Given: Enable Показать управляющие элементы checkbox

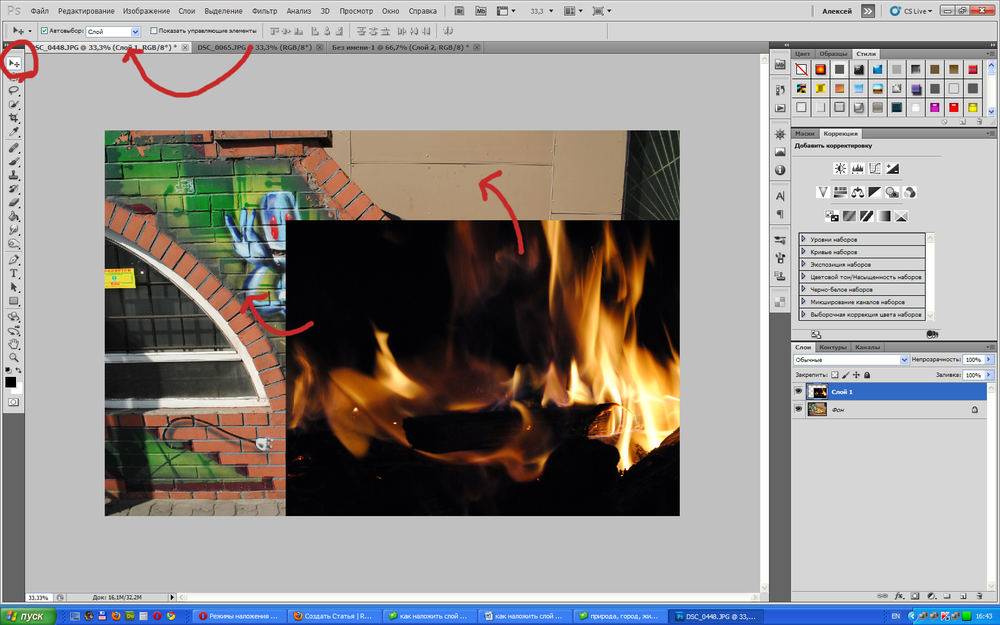Looking at the screenshot, I should pyautogui.click(x=154, y=31).
